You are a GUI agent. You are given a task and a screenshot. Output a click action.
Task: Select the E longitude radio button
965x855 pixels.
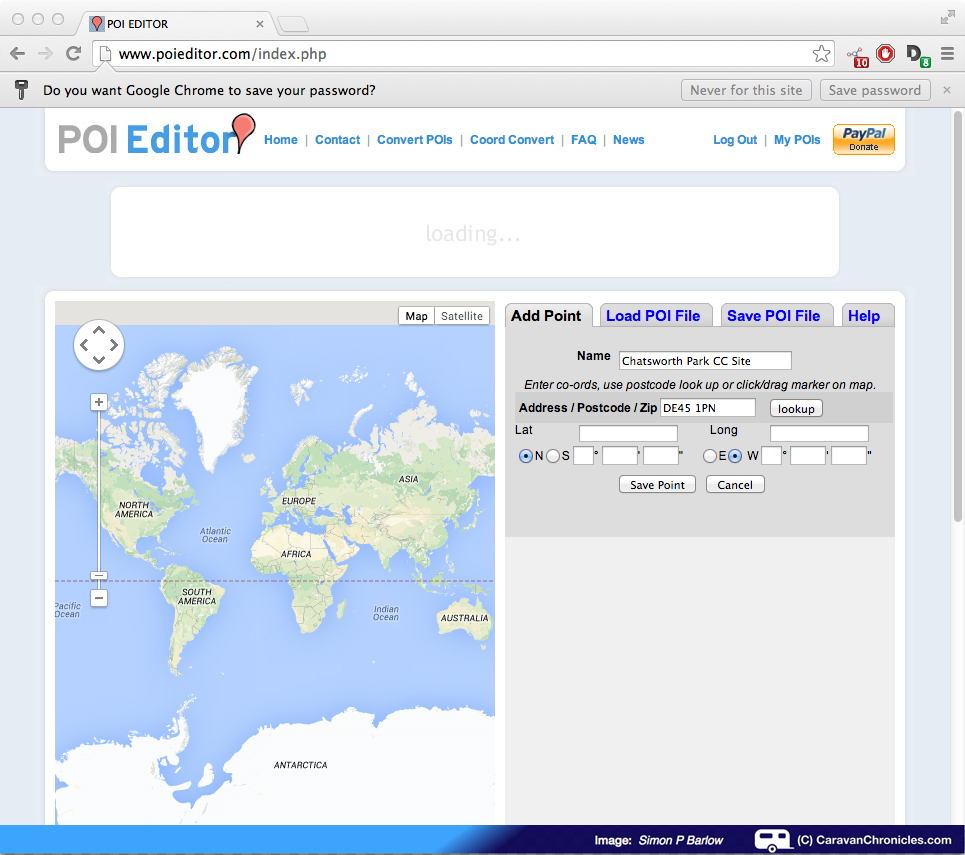click(x=710, y=456)
